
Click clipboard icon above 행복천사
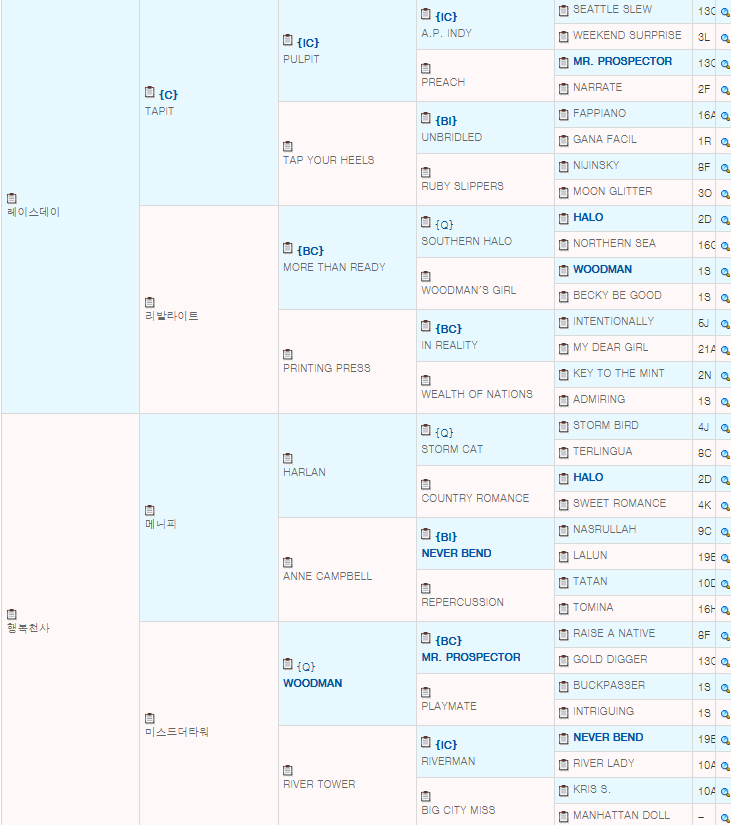pyautogui.click(x=12, y=615)
